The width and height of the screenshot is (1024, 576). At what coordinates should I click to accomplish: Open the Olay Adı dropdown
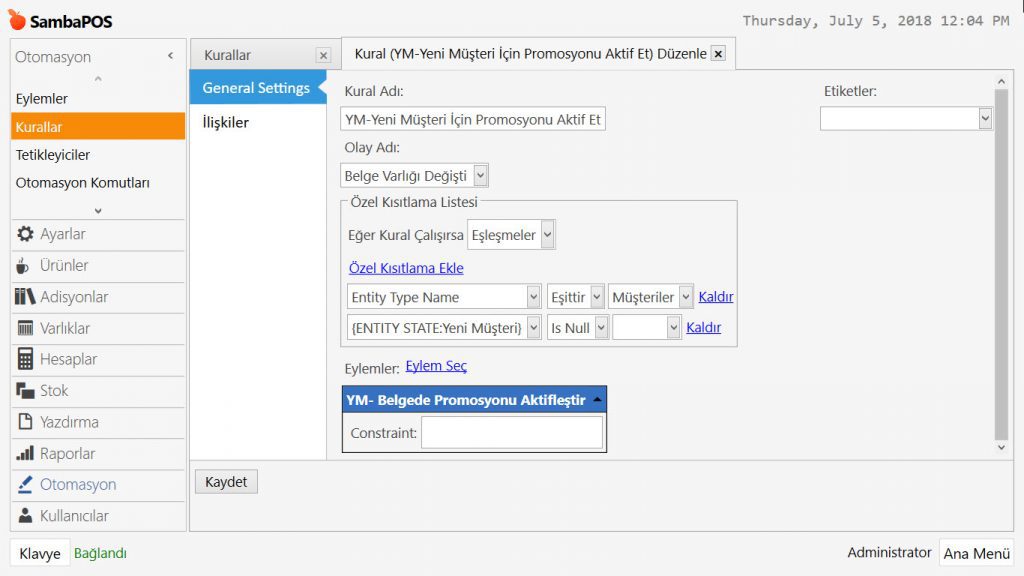tap(481, 176)
